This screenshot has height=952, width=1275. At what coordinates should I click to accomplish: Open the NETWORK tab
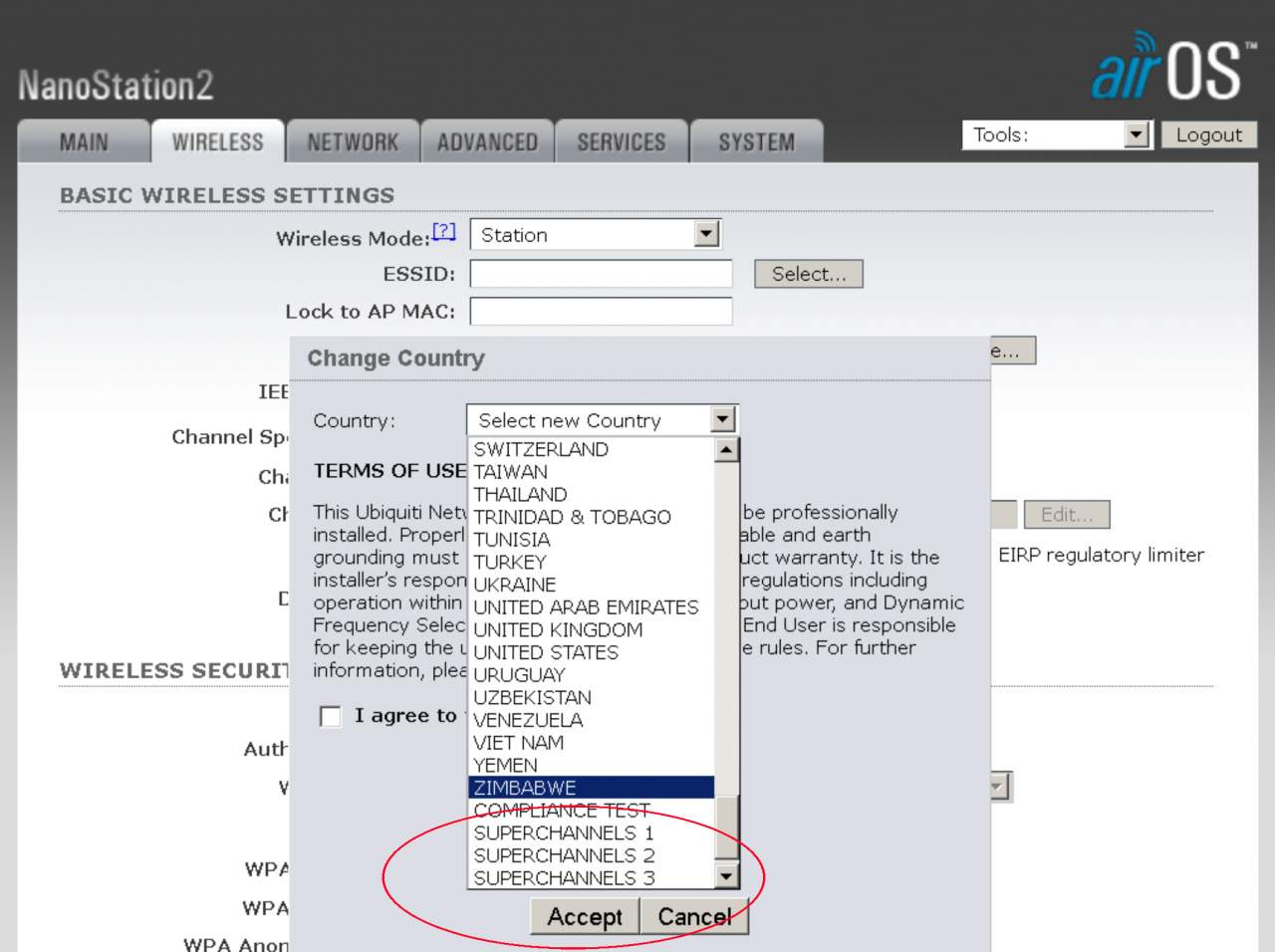coord(353,142)
